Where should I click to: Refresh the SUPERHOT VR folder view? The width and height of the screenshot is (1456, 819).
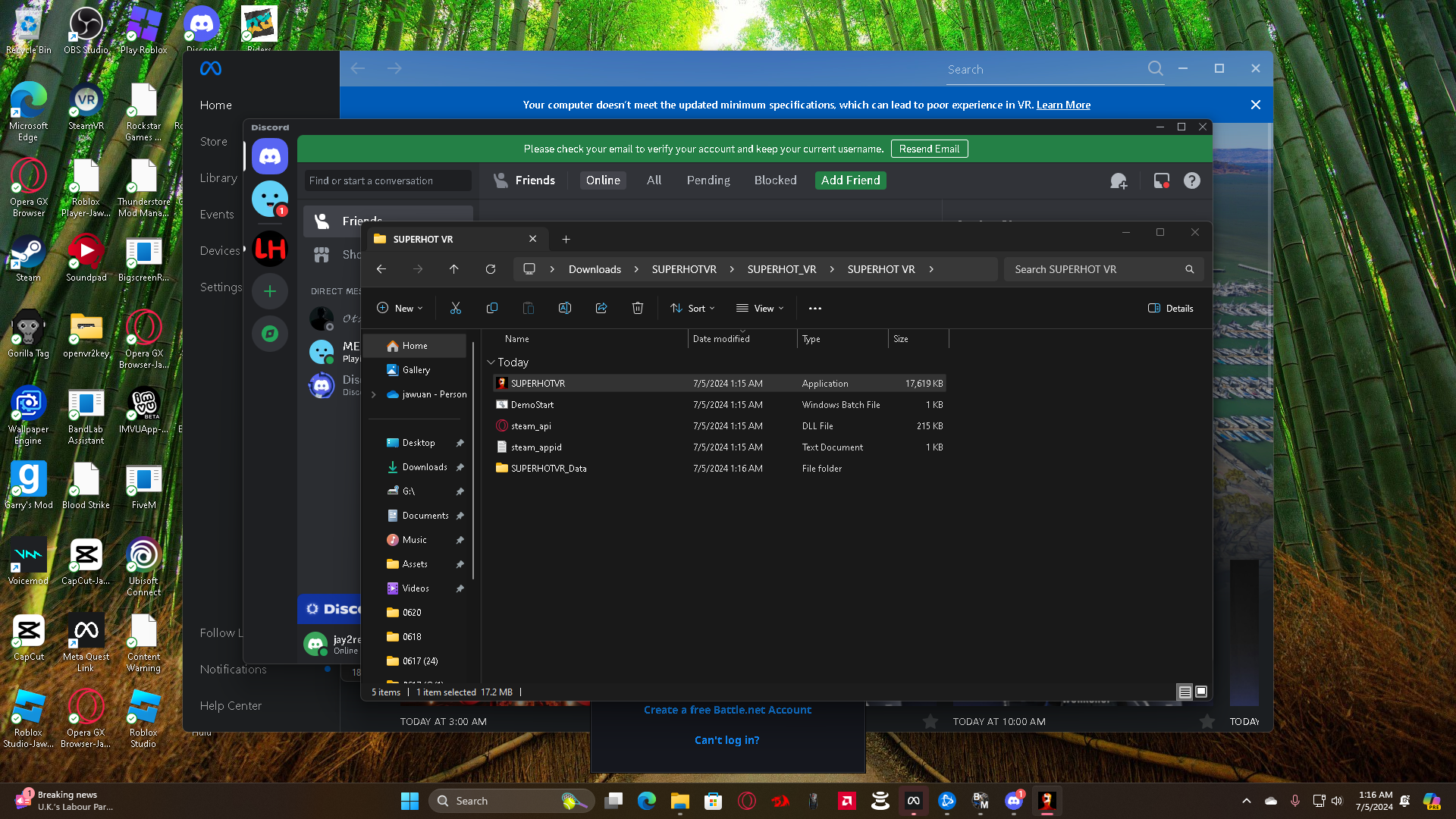pyautogui.click(x=491, y=269)
